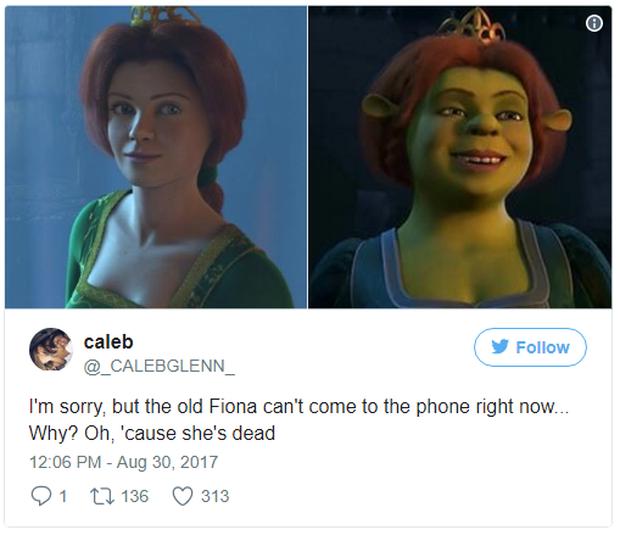Click the tiara on ogre Fiona's head
This screenshot has width=620, height=535.
point(472,26)
